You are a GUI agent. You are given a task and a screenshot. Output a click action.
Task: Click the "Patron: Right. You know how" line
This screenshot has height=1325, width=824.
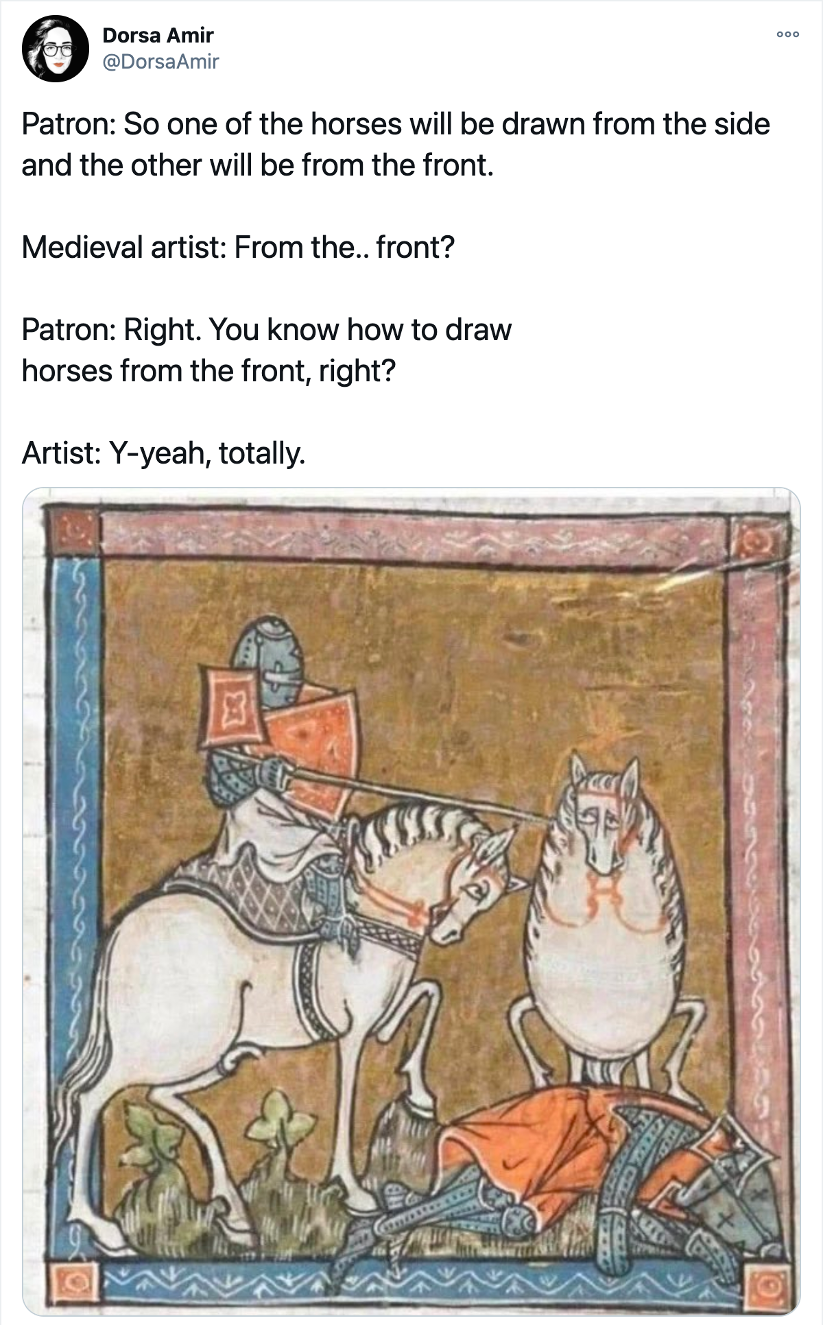click(x=267, y=329)
